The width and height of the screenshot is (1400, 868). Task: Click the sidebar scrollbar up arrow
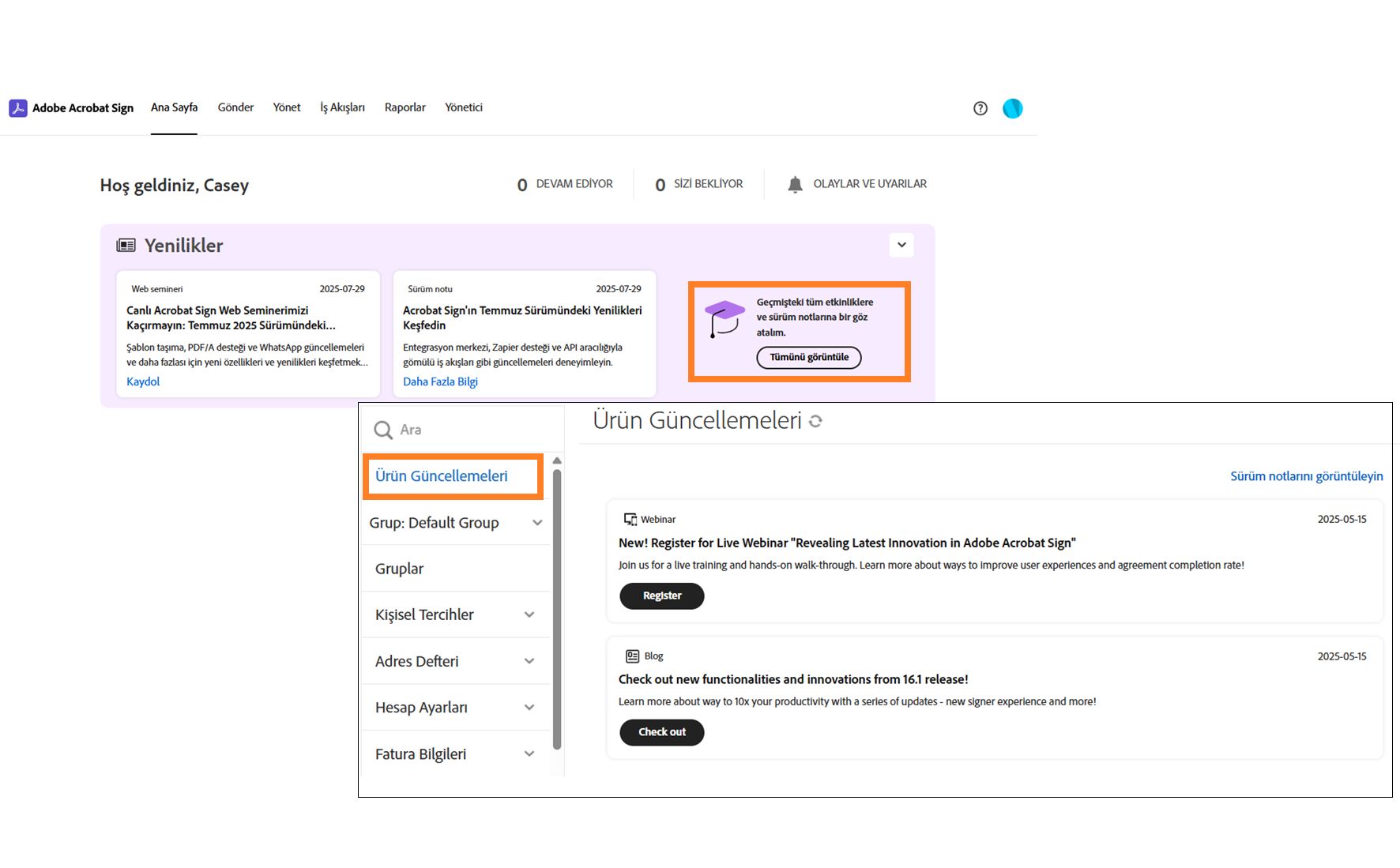[557, 460]
